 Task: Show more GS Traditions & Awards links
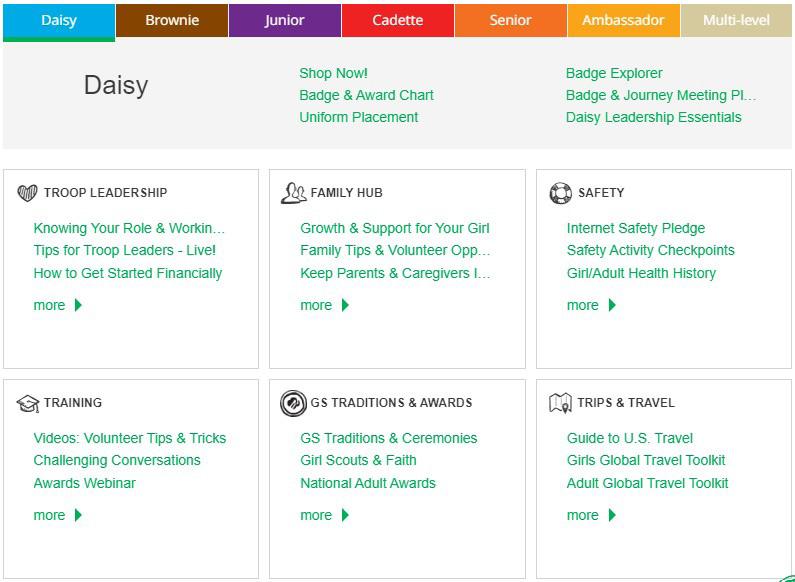(325, 515)
